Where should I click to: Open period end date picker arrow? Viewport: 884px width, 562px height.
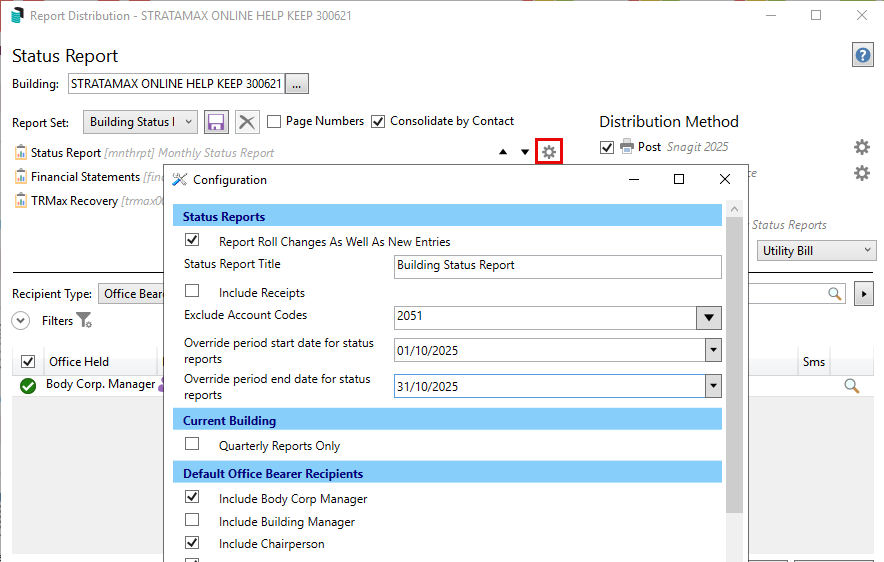(713, 386)
